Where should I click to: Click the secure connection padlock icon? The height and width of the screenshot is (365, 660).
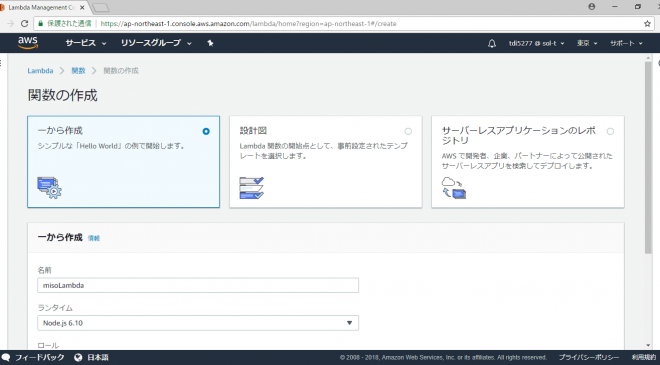click(x=40, y=24)
